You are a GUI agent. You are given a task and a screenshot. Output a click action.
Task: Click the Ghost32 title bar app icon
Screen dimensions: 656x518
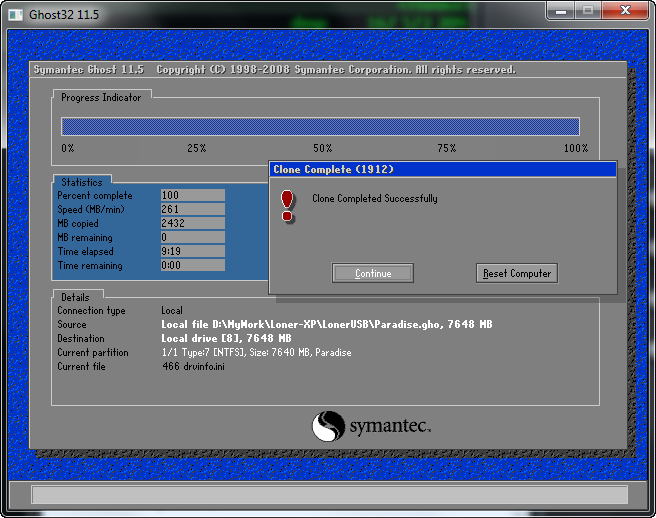click(x=15, y=12)
